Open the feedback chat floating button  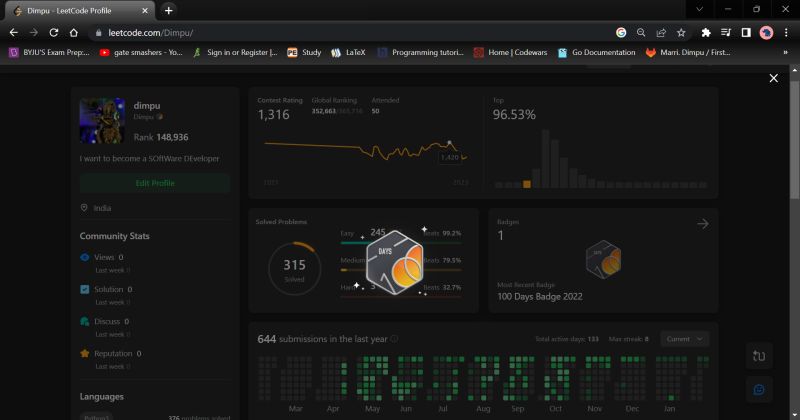point(759,389)
